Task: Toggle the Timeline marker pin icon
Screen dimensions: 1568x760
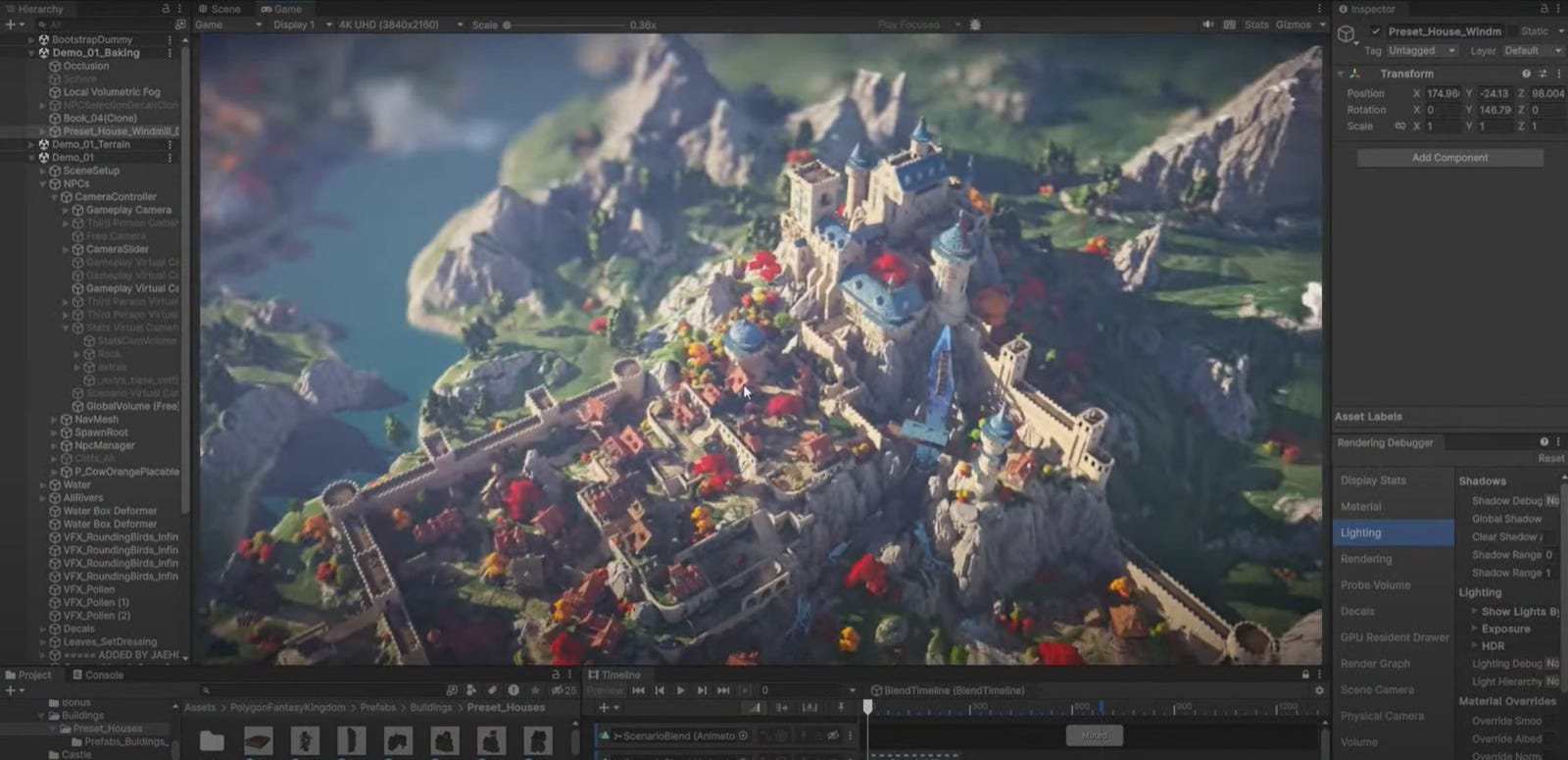Action: (840, 707)
